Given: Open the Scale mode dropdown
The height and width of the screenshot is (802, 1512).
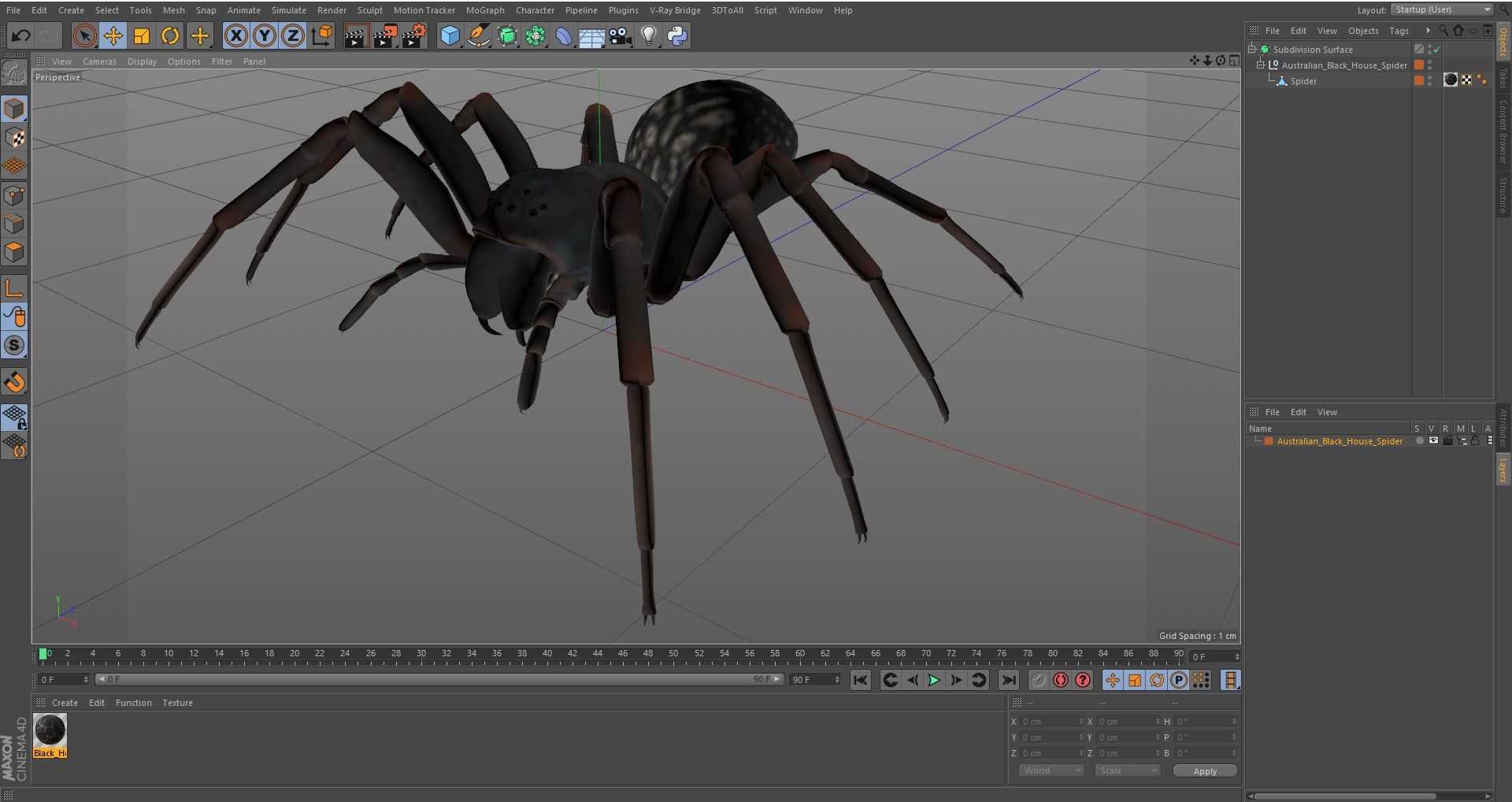Looking at the screenshot, I should 1127,770.
